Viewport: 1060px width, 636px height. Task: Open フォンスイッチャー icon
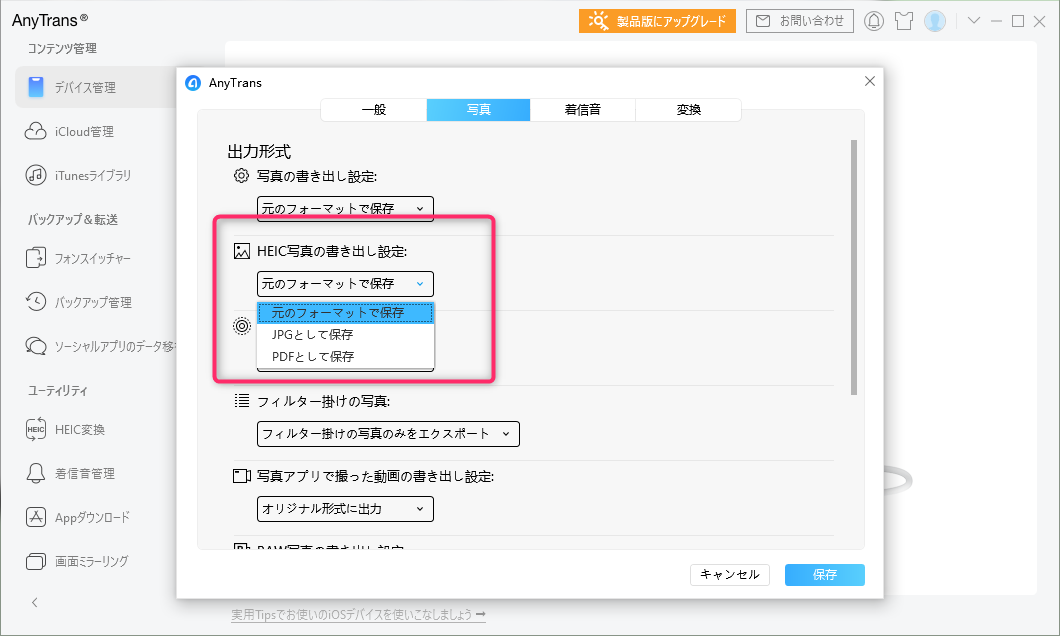coord(35,258)
